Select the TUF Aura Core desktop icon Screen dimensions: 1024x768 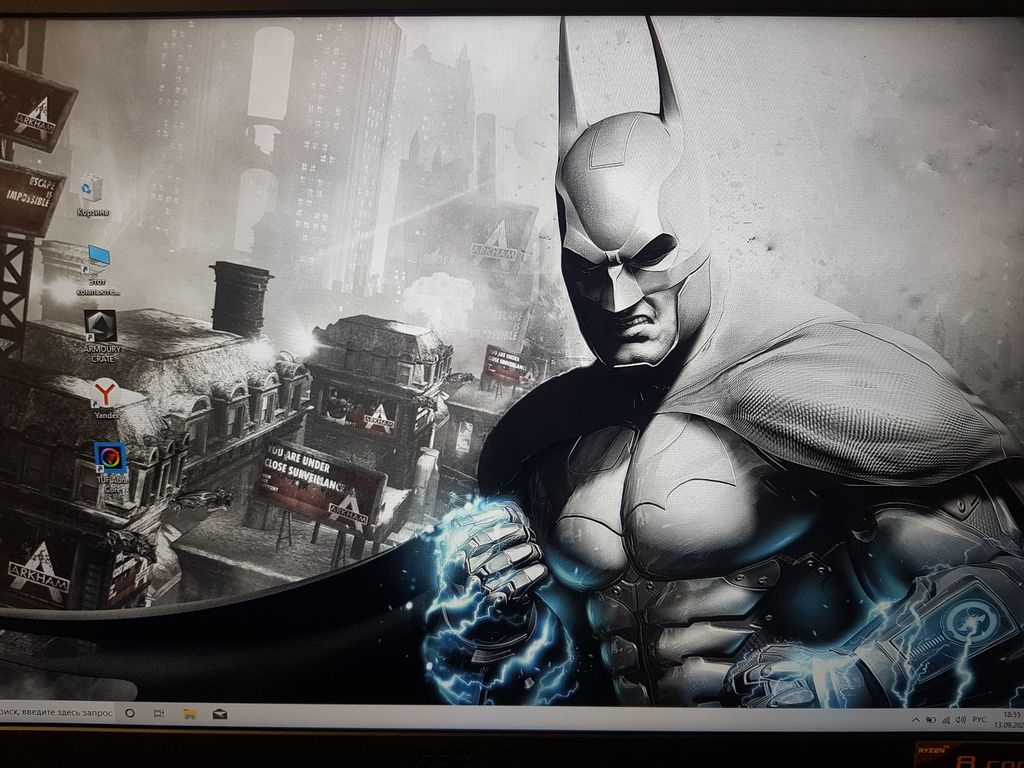112,468
